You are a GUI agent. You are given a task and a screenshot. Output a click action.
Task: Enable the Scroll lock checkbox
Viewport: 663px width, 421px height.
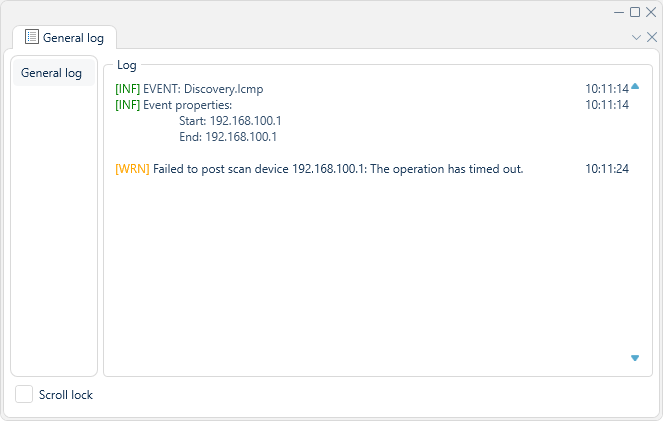(24, 394)
